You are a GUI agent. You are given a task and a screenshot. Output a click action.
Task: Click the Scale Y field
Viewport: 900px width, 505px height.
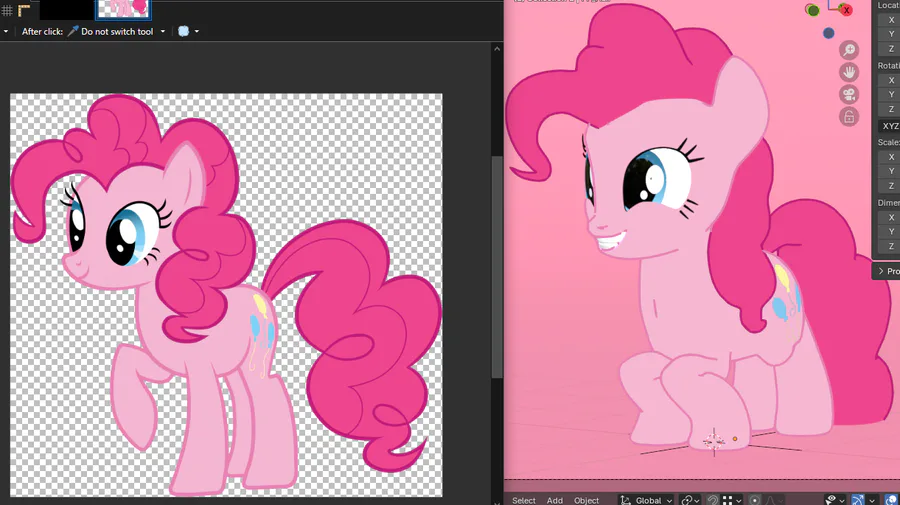point(889,171)
